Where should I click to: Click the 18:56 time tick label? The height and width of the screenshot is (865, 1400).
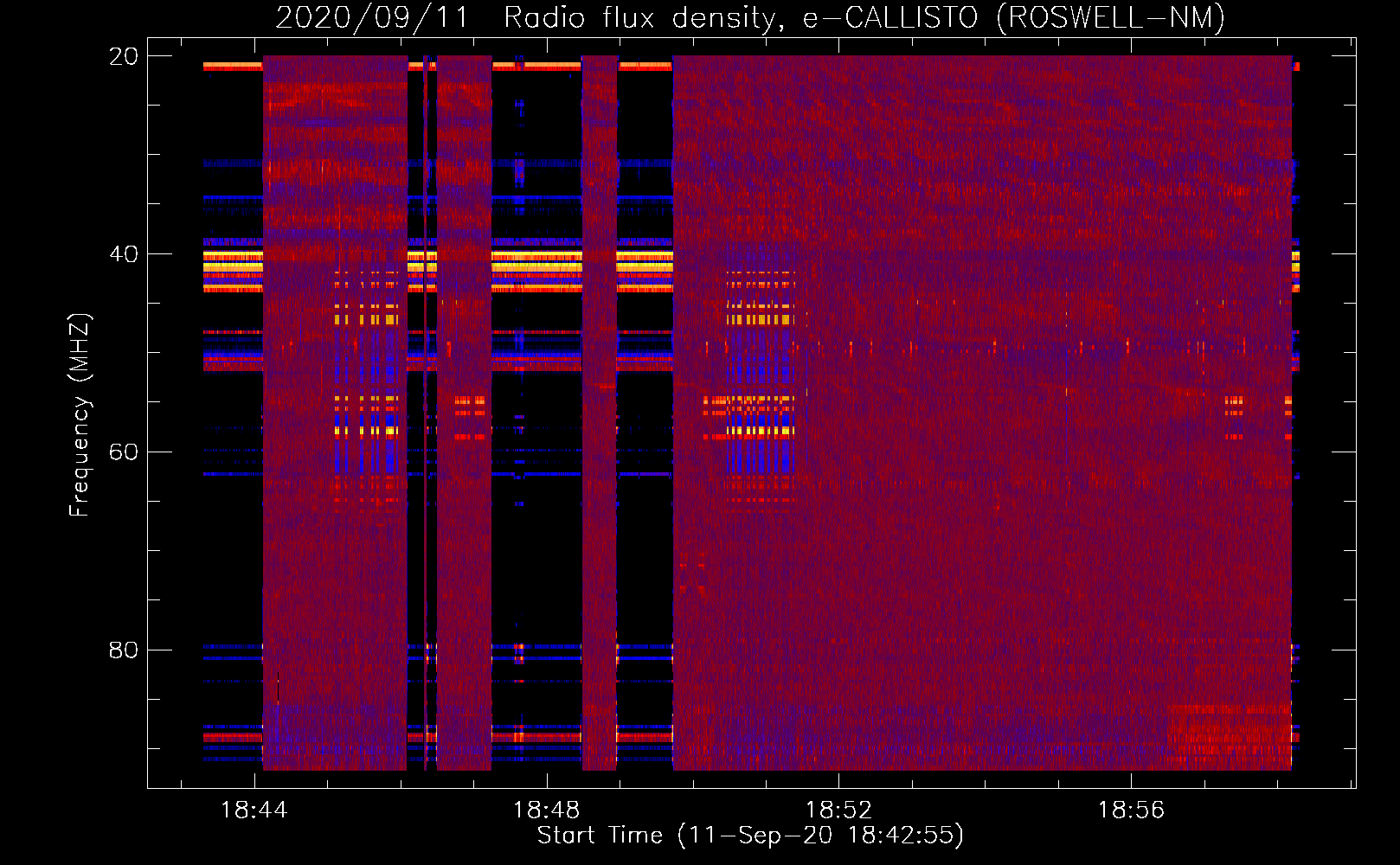[x=1131, y=811]
